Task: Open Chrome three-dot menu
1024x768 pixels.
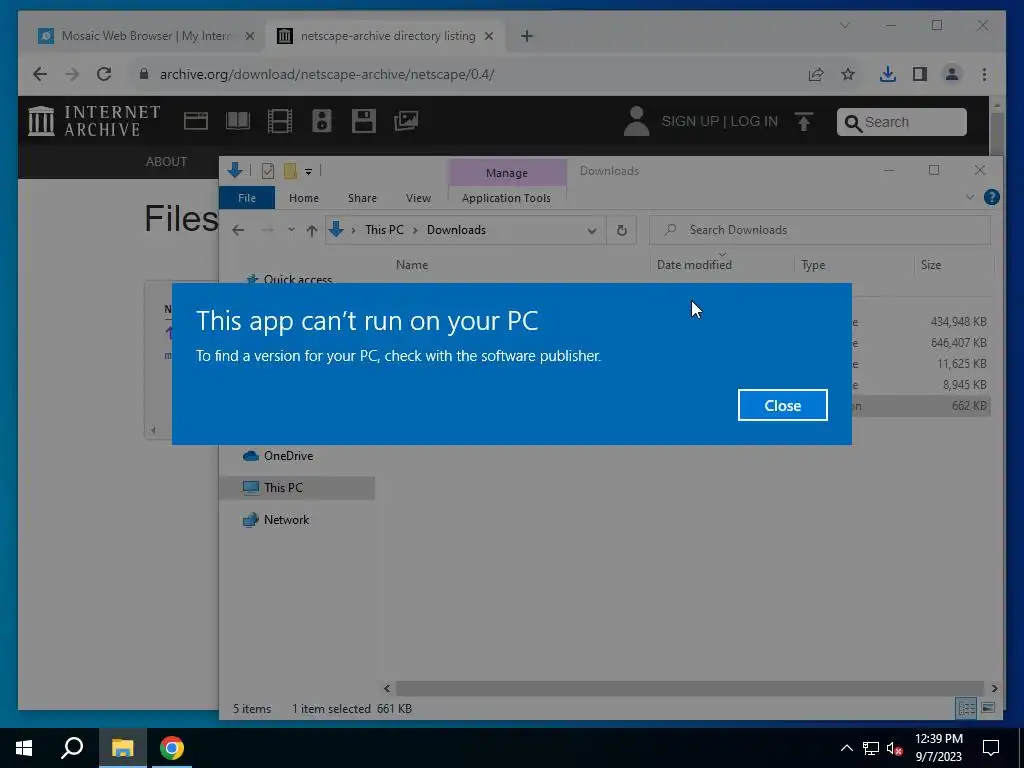Action: click(x=984, y=74)
